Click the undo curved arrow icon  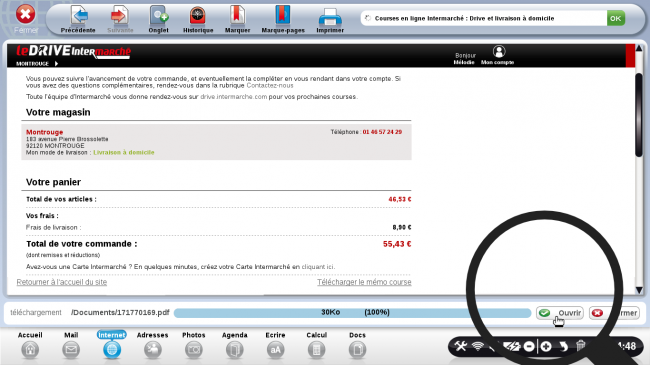coord(563,346)
